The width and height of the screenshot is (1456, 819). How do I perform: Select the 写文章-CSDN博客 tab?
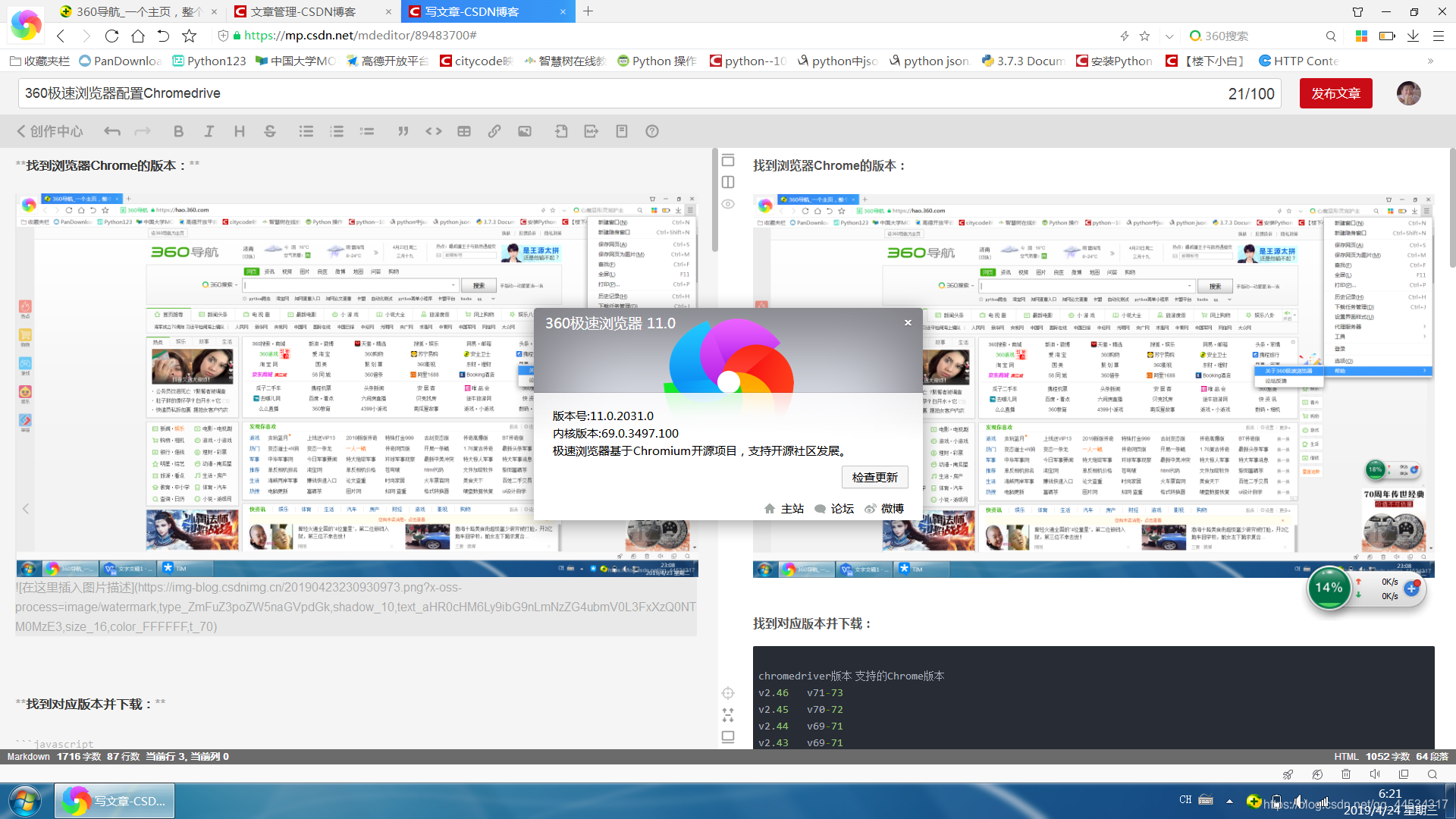tap(487, 11)
